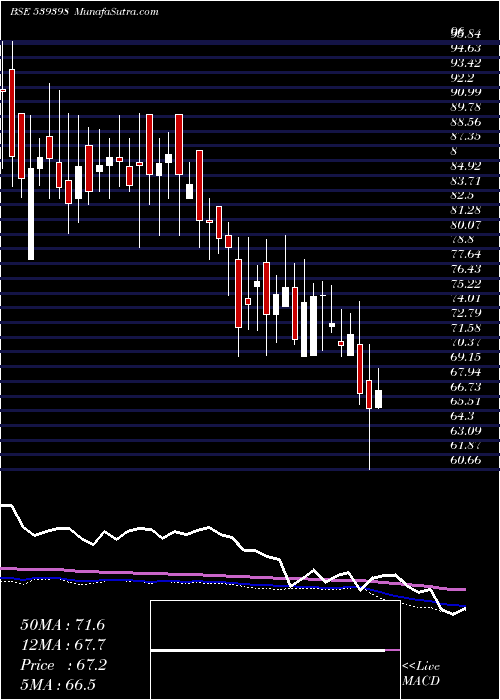Select the 76.43 price axis label
The height and width of the screenshot is (700, 500).
[466, 269]
